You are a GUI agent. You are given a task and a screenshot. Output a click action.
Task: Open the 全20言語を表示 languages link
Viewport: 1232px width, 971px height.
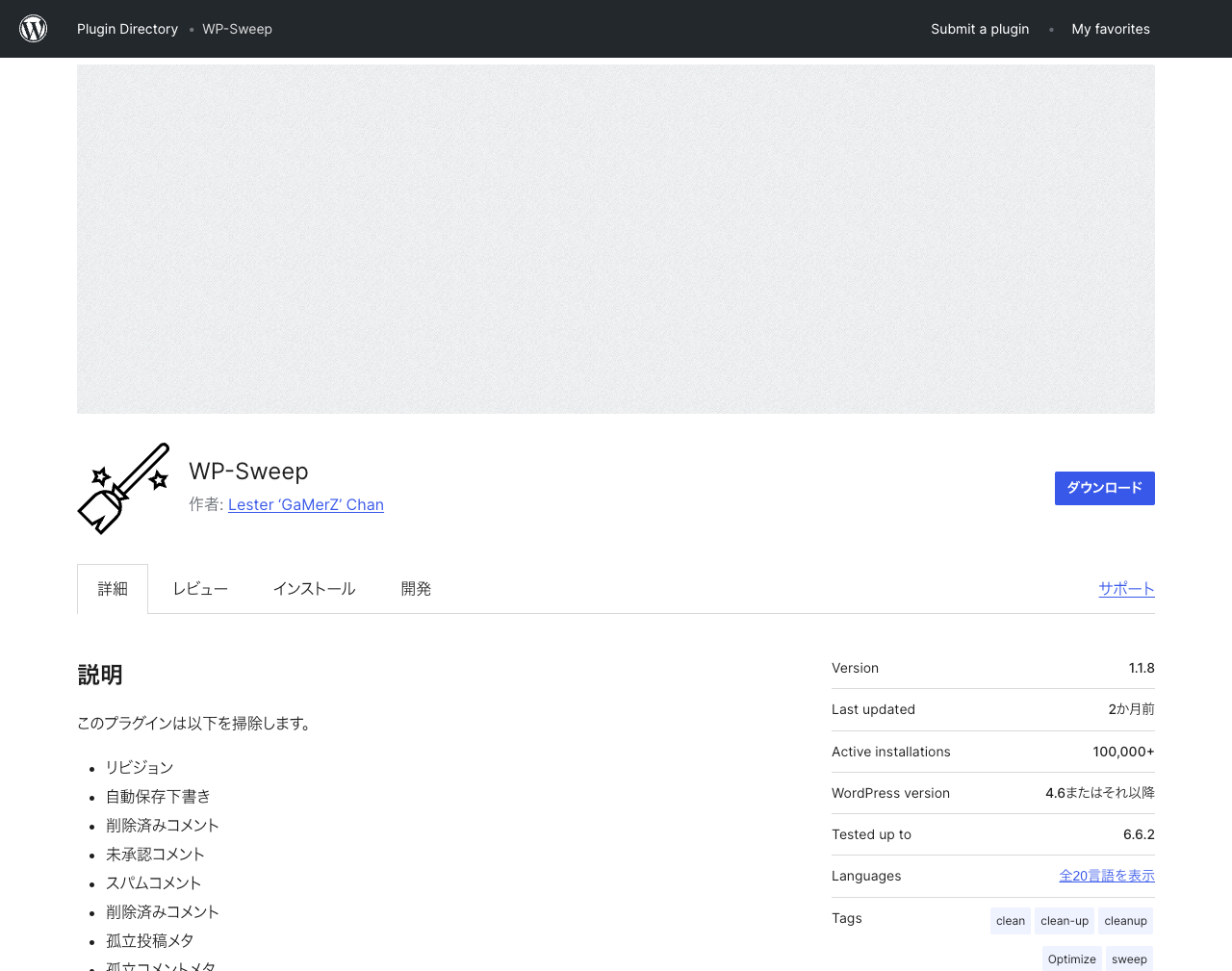coord(1107,876)
